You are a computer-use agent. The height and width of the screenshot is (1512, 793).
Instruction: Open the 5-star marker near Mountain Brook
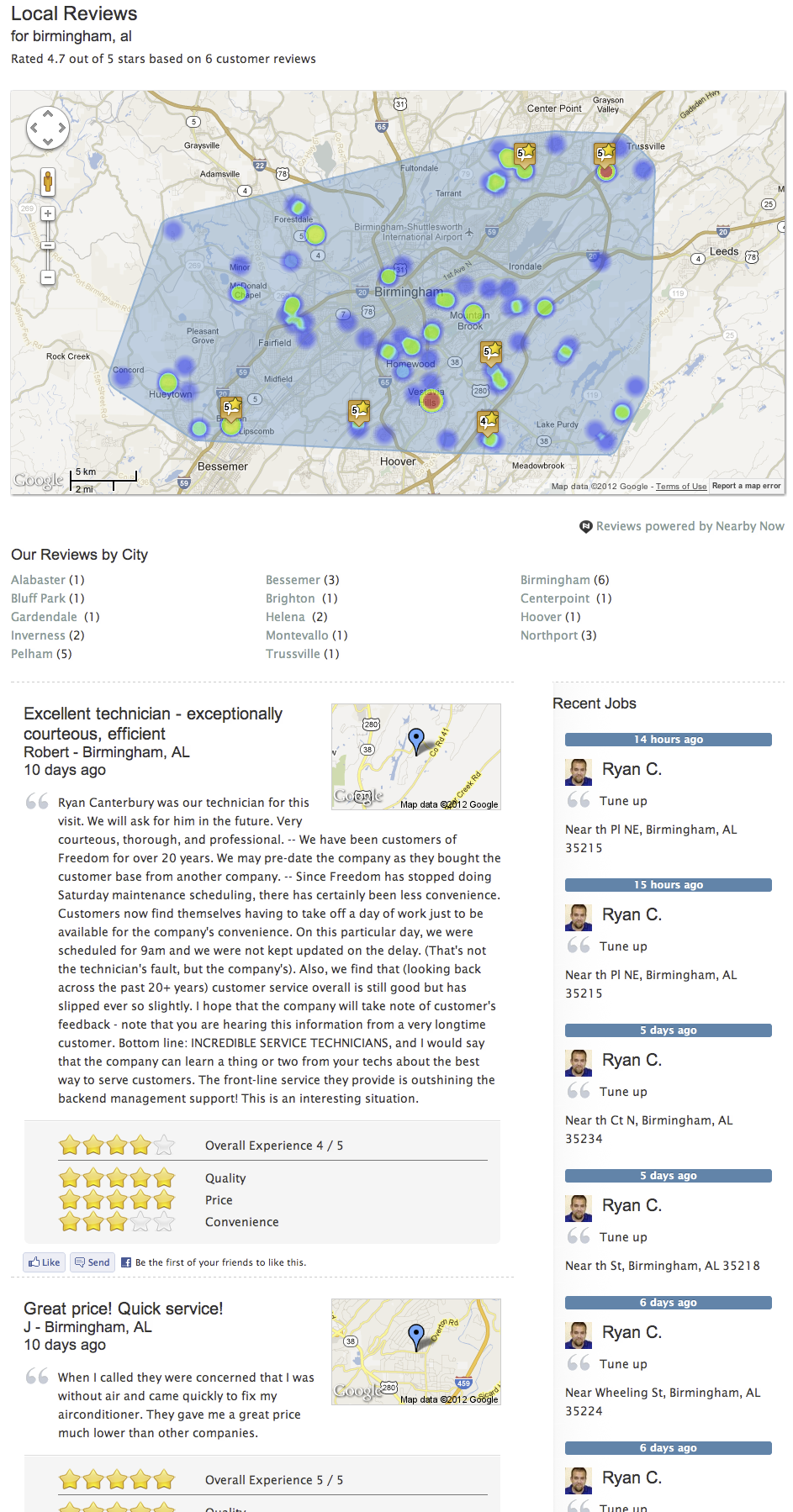(x=491, y=353)
